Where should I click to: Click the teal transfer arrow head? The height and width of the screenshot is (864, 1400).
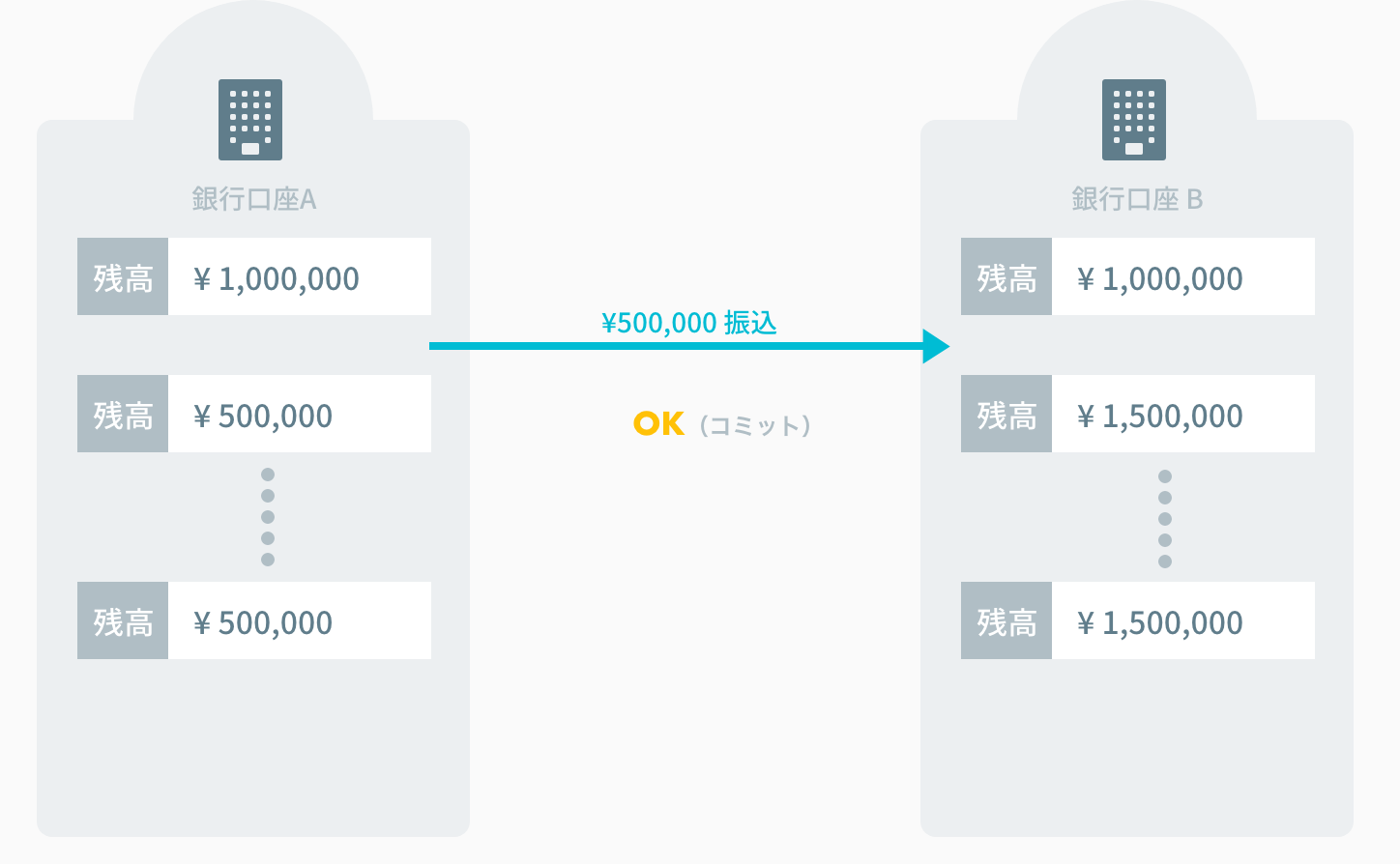click(x=935, y=346)
